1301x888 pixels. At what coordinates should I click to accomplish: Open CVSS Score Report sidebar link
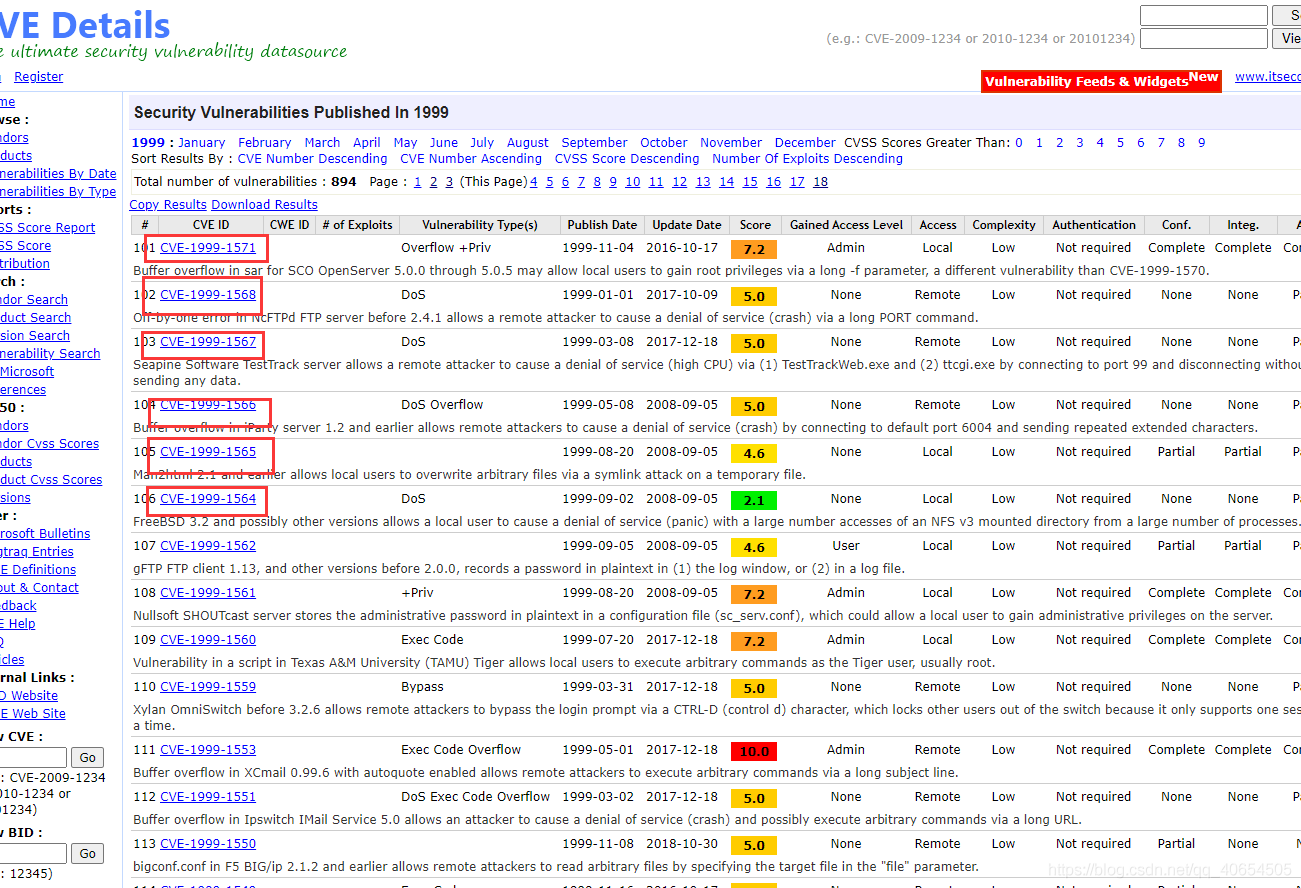47,228
